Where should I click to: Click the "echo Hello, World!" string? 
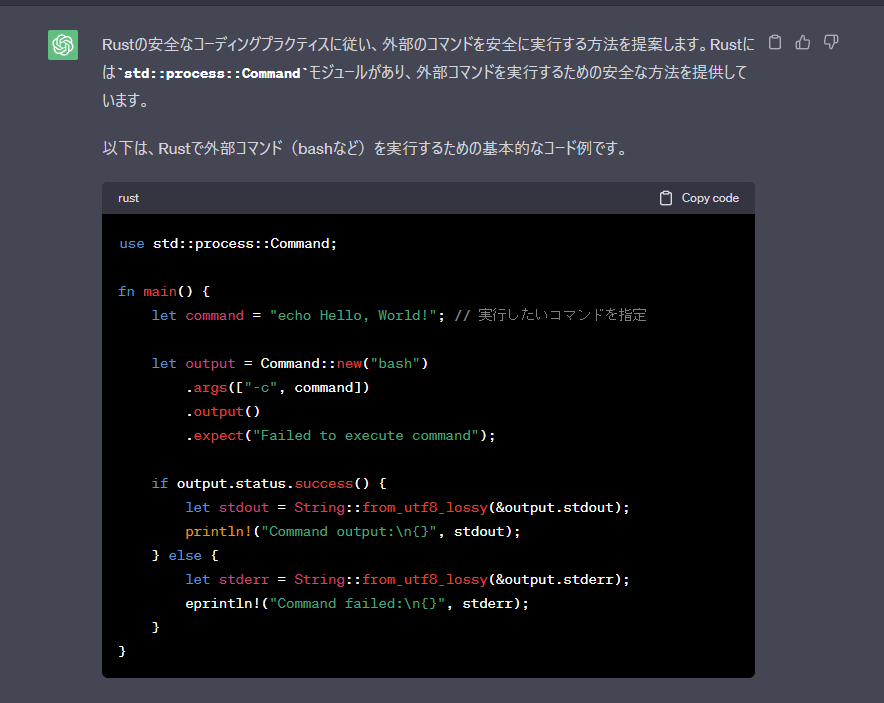pos(353,315)
